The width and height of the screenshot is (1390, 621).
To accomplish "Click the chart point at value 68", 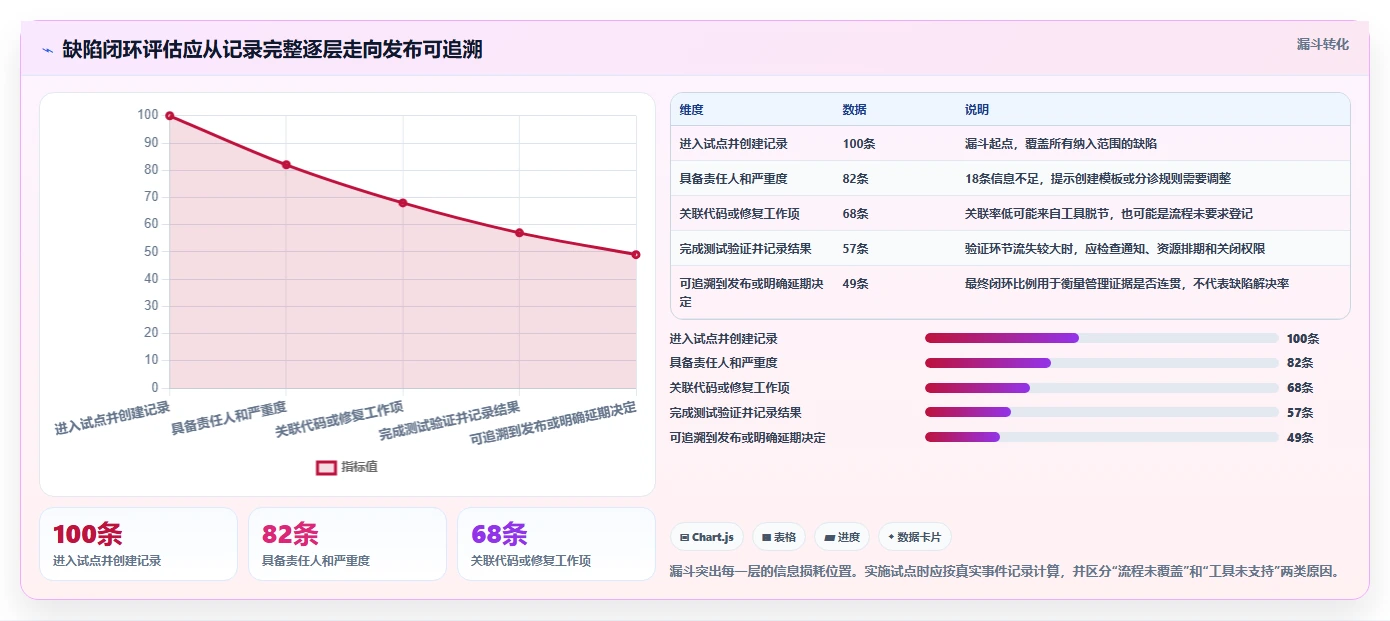I will [403, 203].
